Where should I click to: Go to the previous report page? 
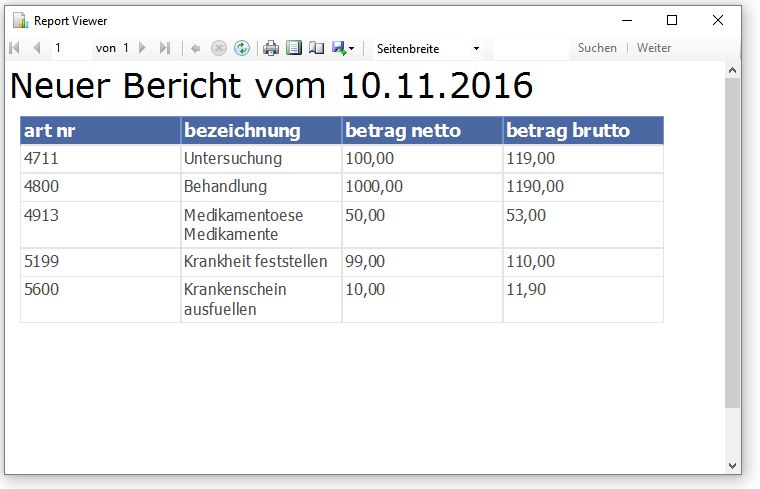point(37,48)
